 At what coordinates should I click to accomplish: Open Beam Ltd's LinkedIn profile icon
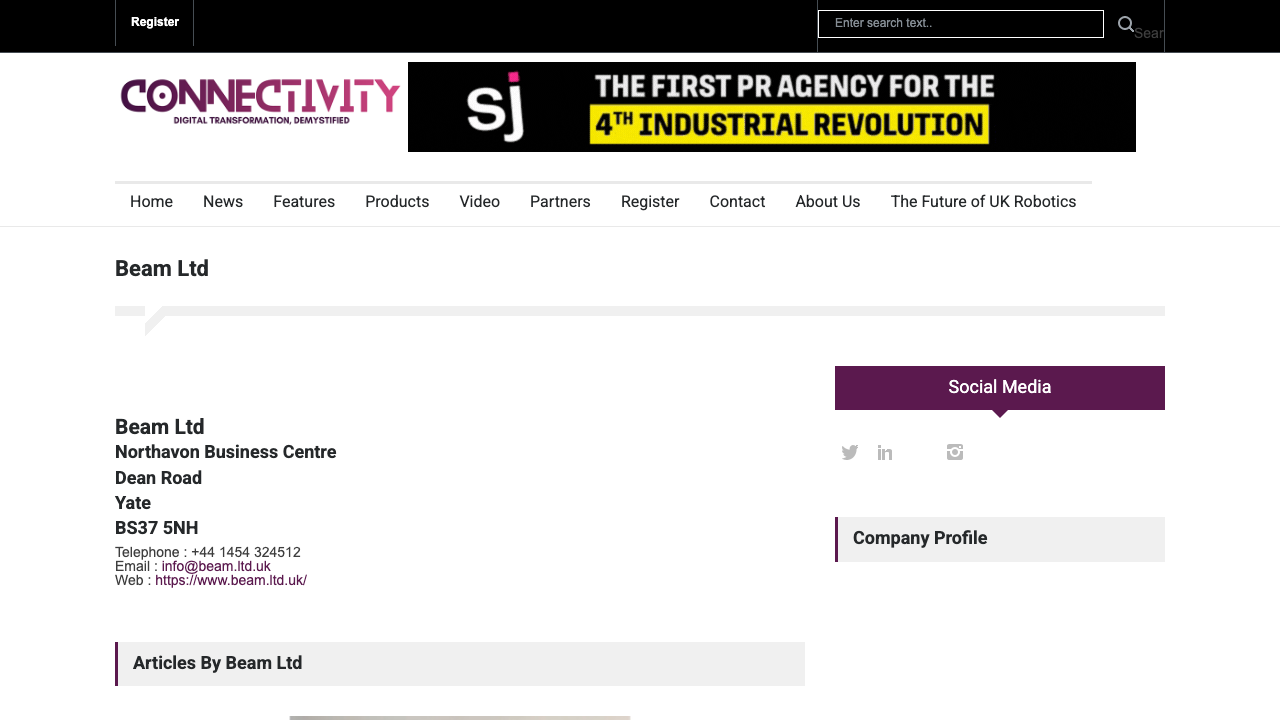click(x=885, y=453)
